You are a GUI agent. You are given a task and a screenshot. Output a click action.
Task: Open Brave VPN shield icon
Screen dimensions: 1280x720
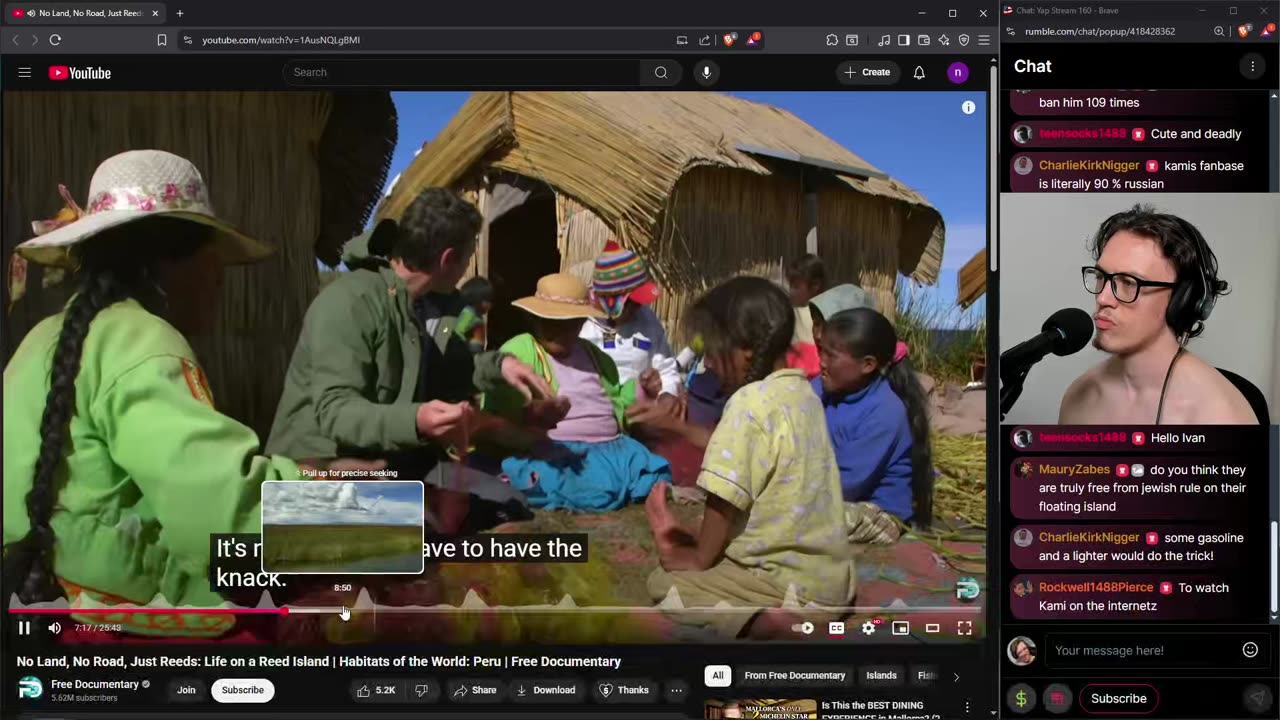click(x=964, y=40)
